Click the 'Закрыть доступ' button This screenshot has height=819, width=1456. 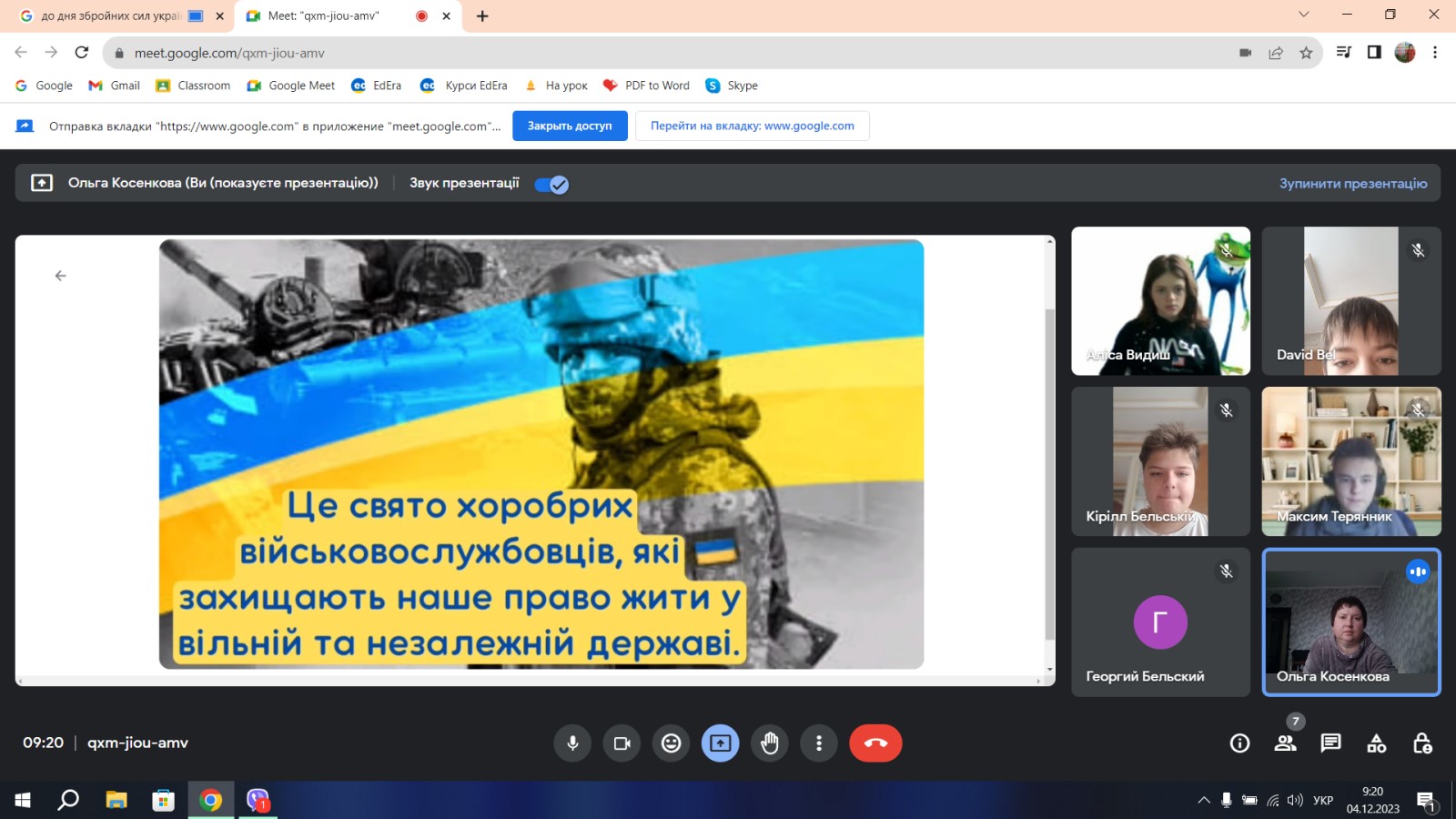[570, 126]
